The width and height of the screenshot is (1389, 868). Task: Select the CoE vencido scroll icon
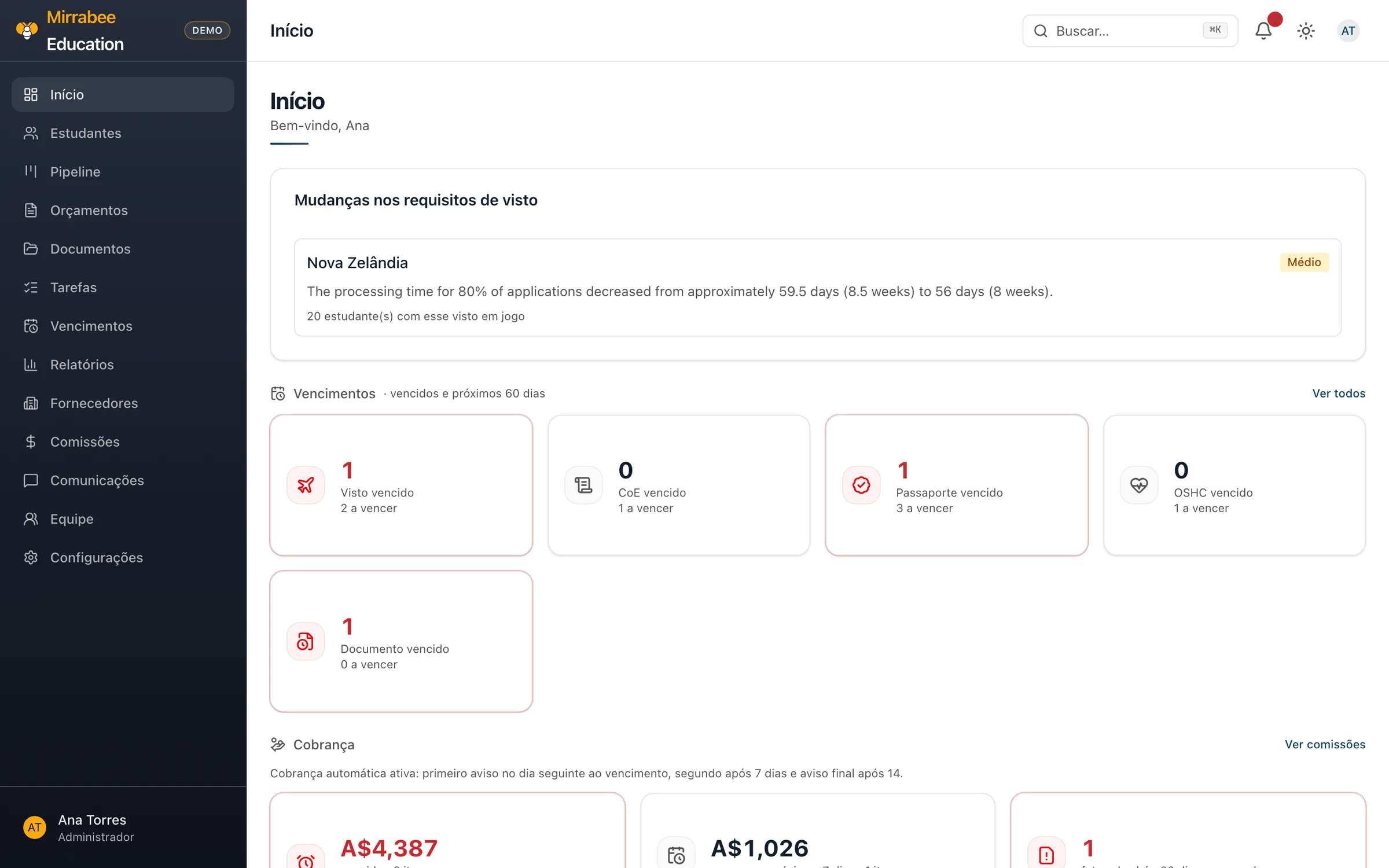[583, 485]
